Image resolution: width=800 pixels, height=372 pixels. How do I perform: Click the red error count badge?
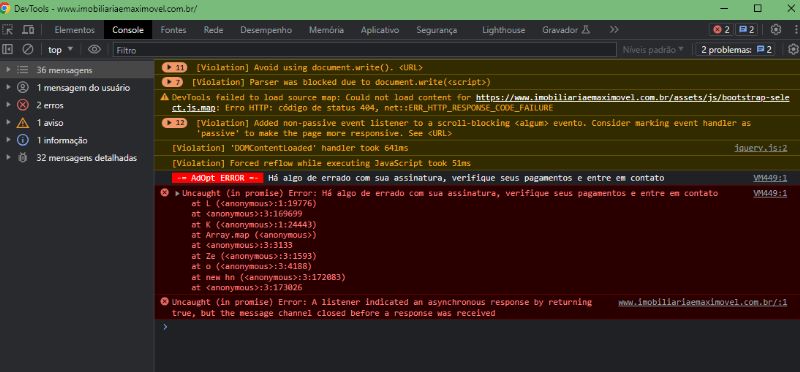click(721, 30)
